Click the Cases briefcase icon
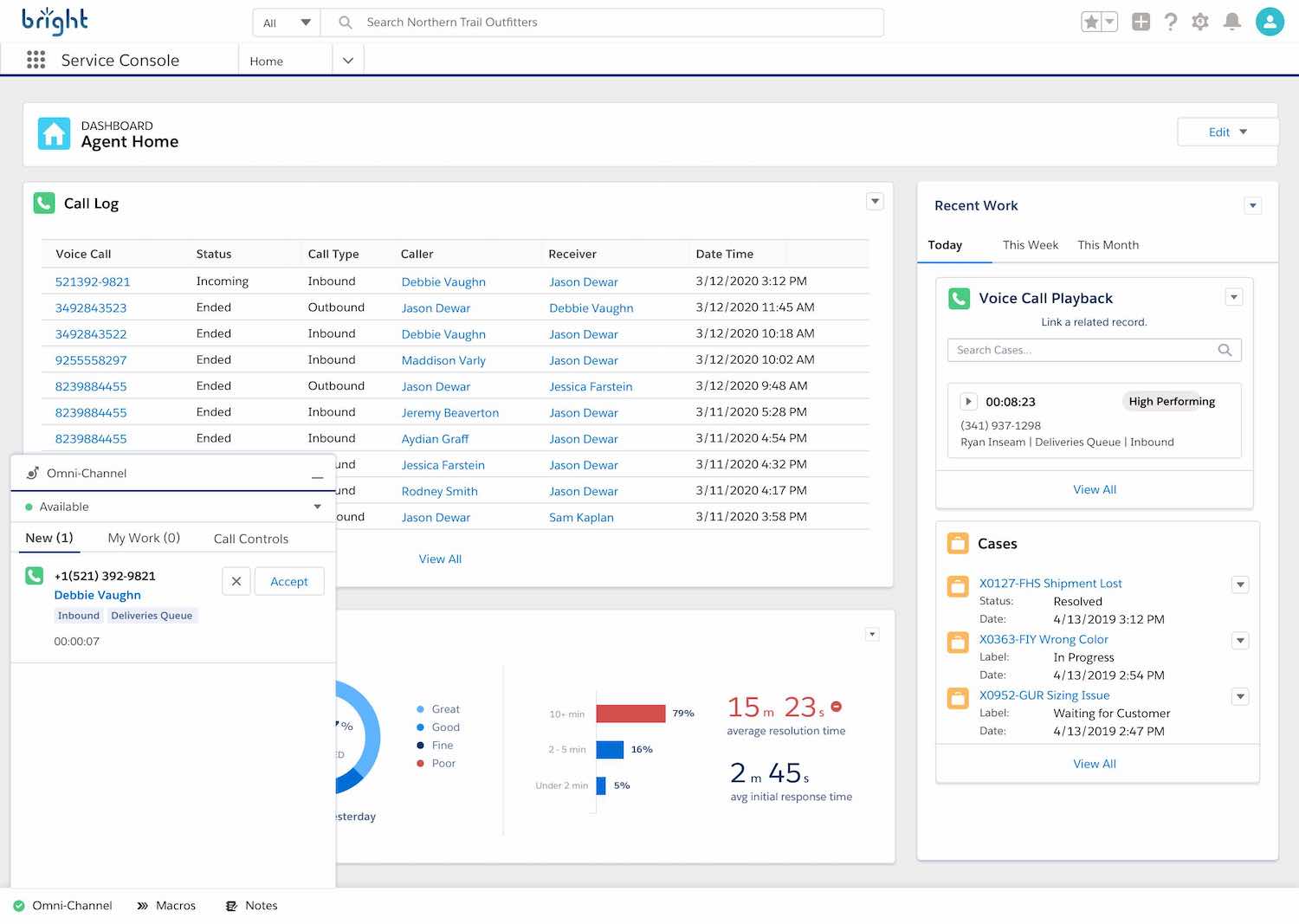 click(x=958, y=543)
